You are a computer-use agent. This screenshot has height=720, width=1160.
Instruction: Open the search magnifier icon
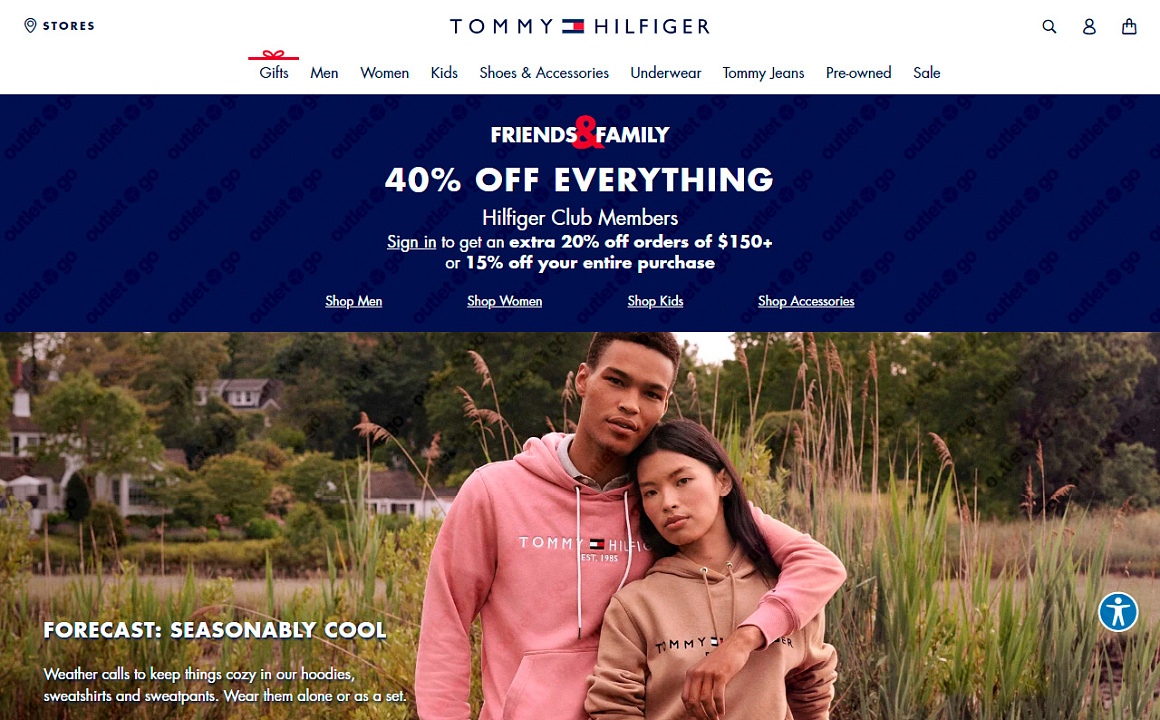1049,27
